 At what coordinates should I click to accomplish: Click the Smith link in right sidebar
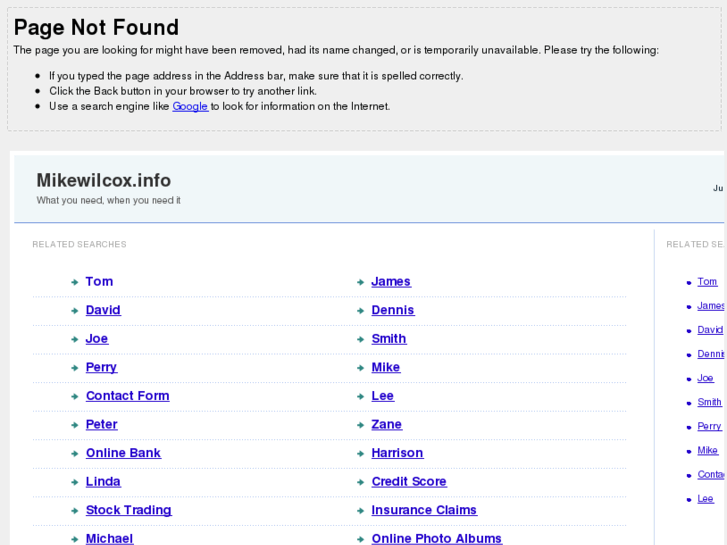click(x=709, y=402)
